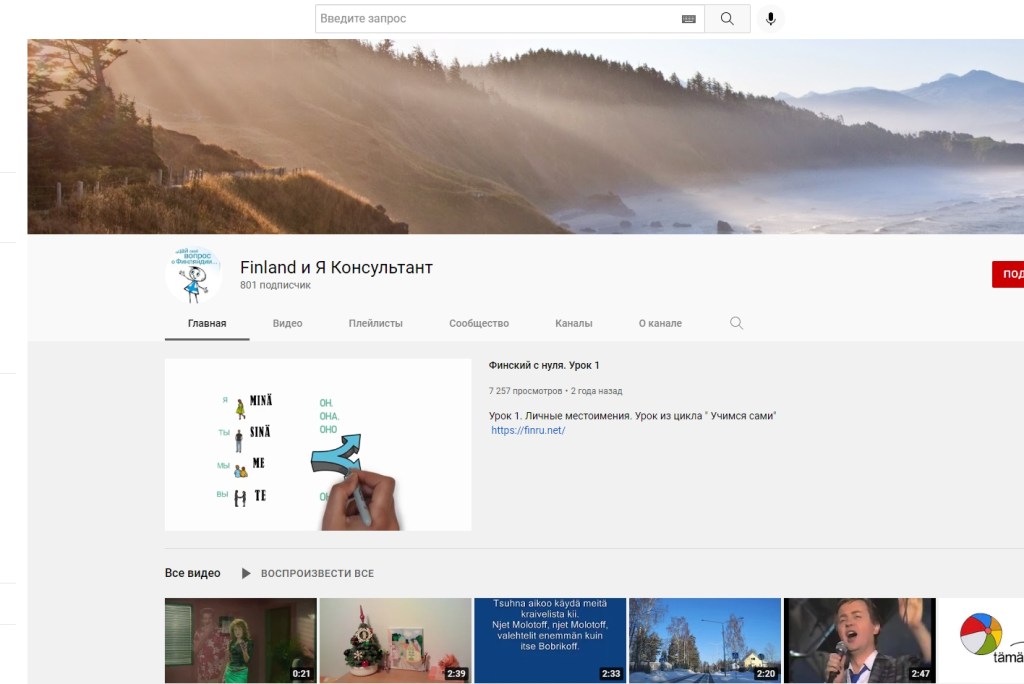This screenshot has width=1024, height=684.
Task: Open the Видео tab
Action: coord(287,323)
